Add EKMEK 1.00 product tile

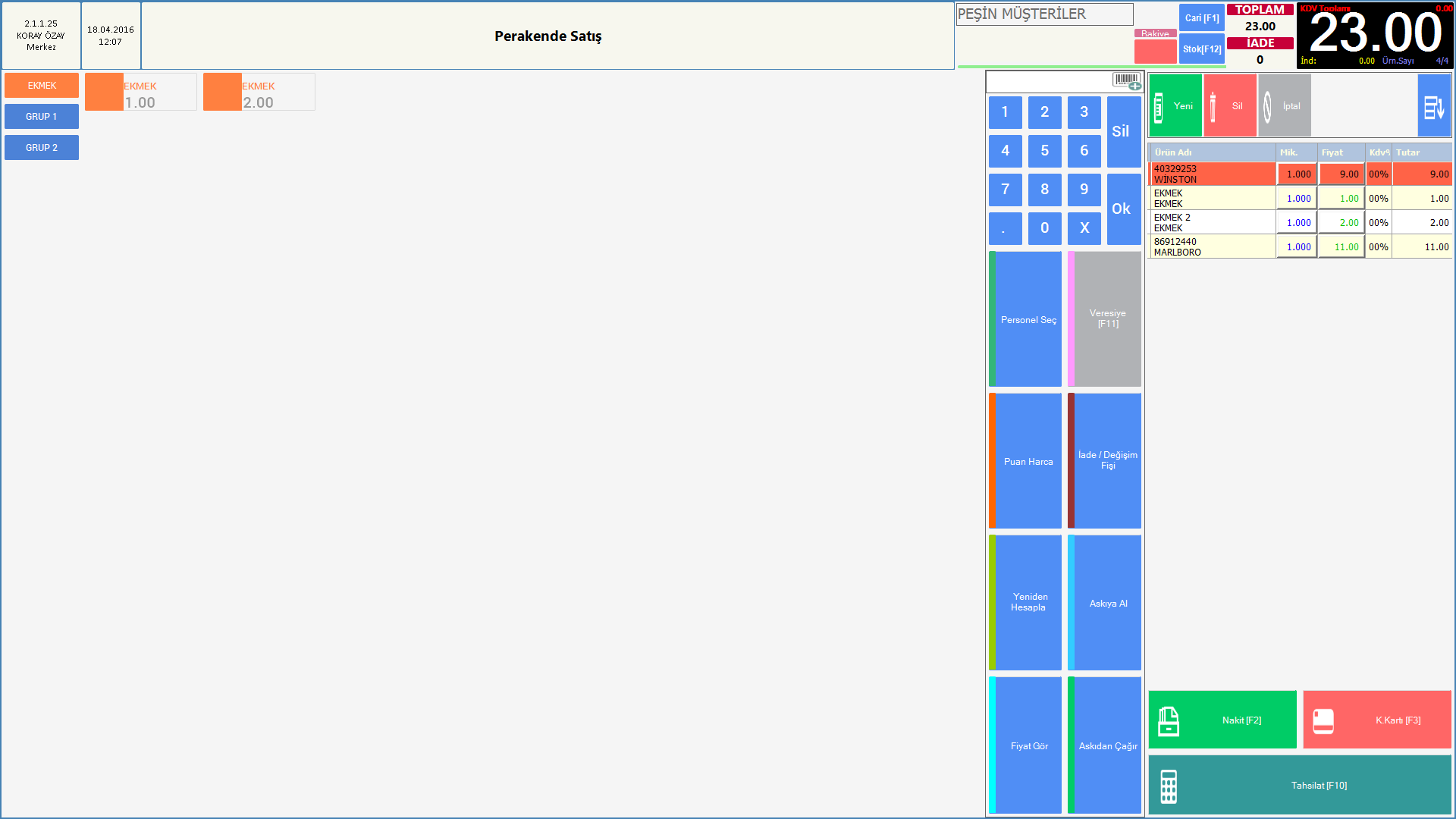point(141,93)
